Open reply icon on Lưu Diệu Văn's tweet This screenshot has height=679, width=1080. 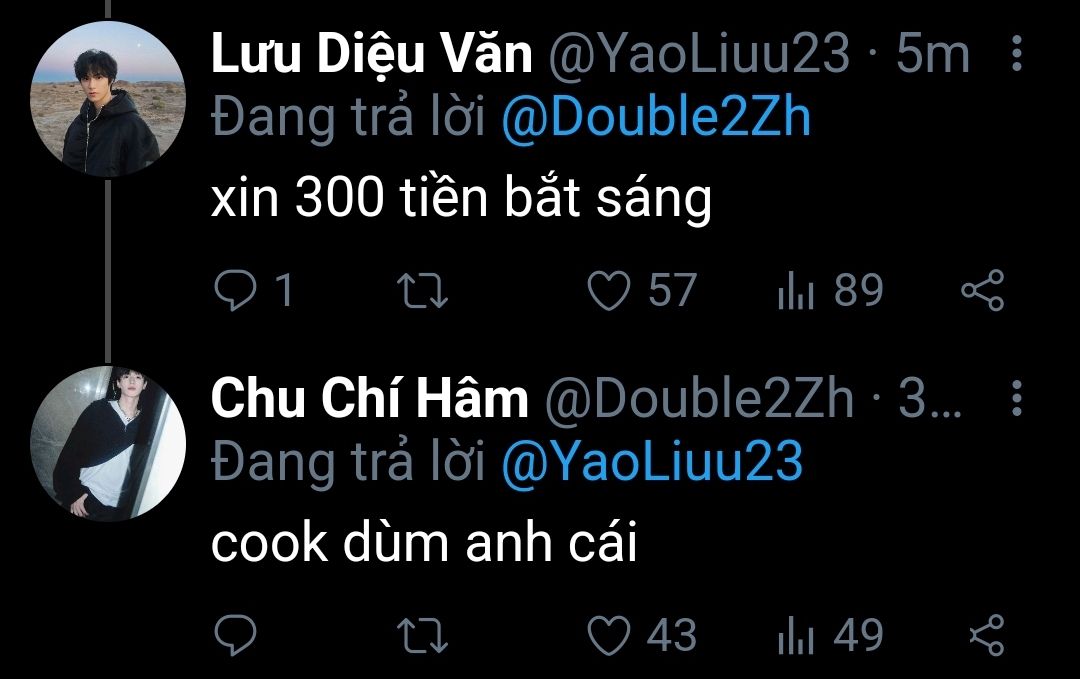235,290
